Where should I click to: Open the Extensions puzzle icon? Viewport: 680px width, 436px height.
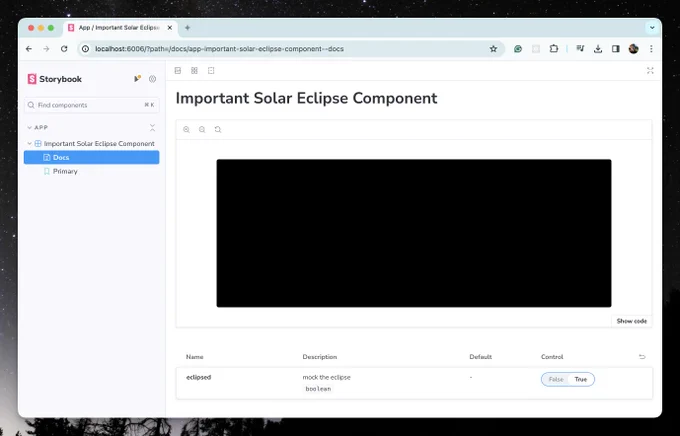click(553, 49)
